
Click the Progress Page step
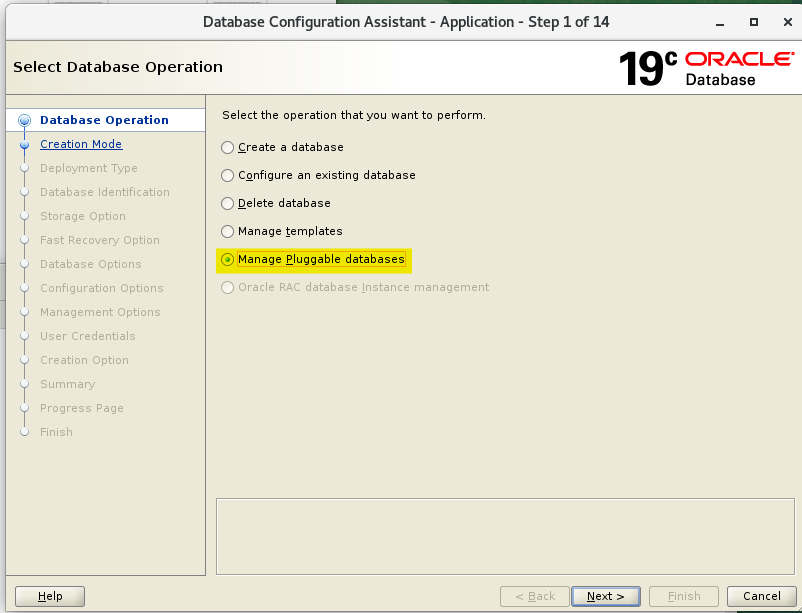pyautogui.click(x=82, y=408)
